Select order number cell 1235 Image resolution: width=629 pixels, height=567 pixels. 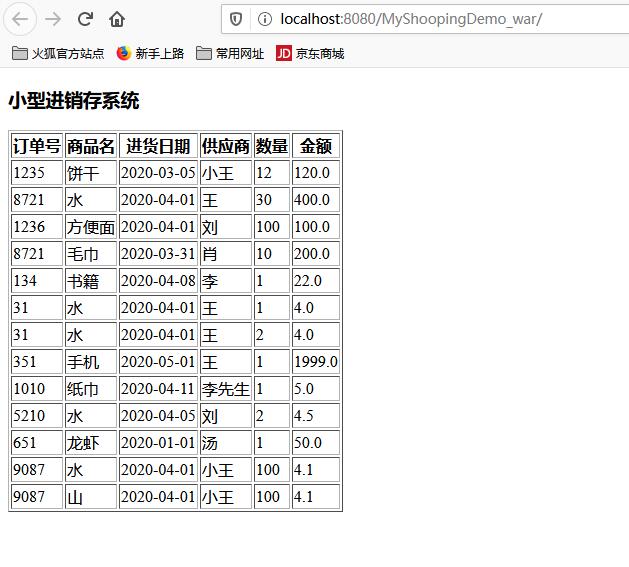coord(37,173)
